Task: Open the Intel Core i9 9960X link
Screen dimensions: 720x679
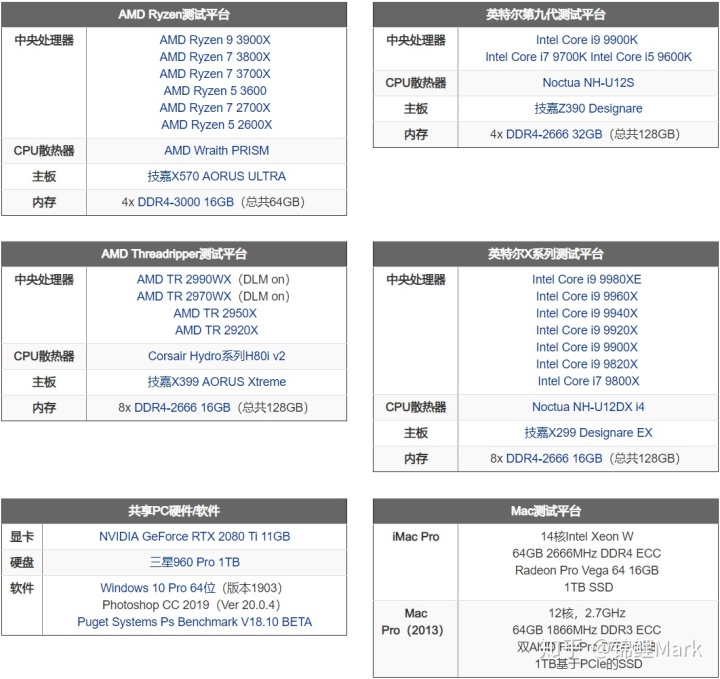Action: pos(587,297)
